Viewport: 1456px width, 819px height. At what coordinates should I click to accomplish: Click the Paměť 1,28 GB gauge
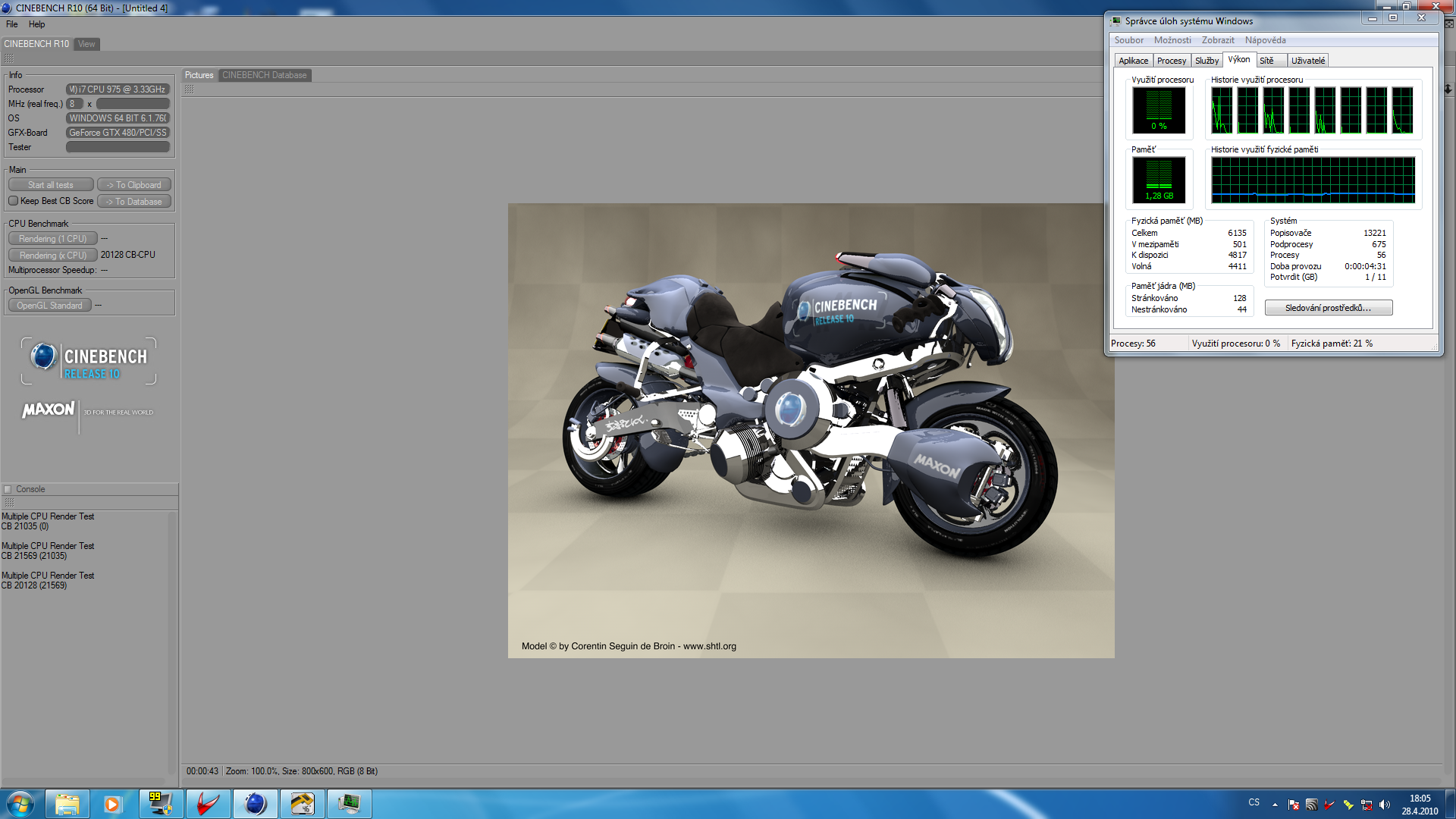pyautogui.click(x=1159, y=180)
